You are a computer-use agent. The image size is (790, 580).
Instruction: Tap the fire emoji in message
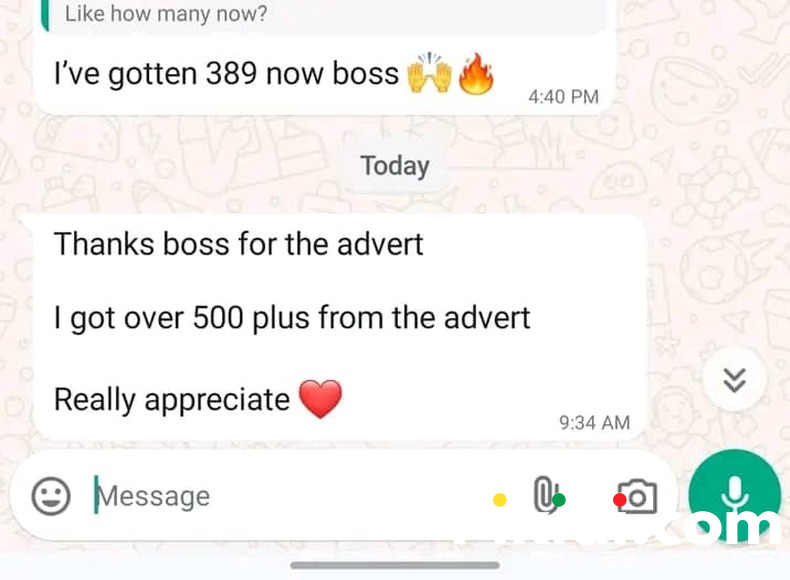(x=476, y=74)
